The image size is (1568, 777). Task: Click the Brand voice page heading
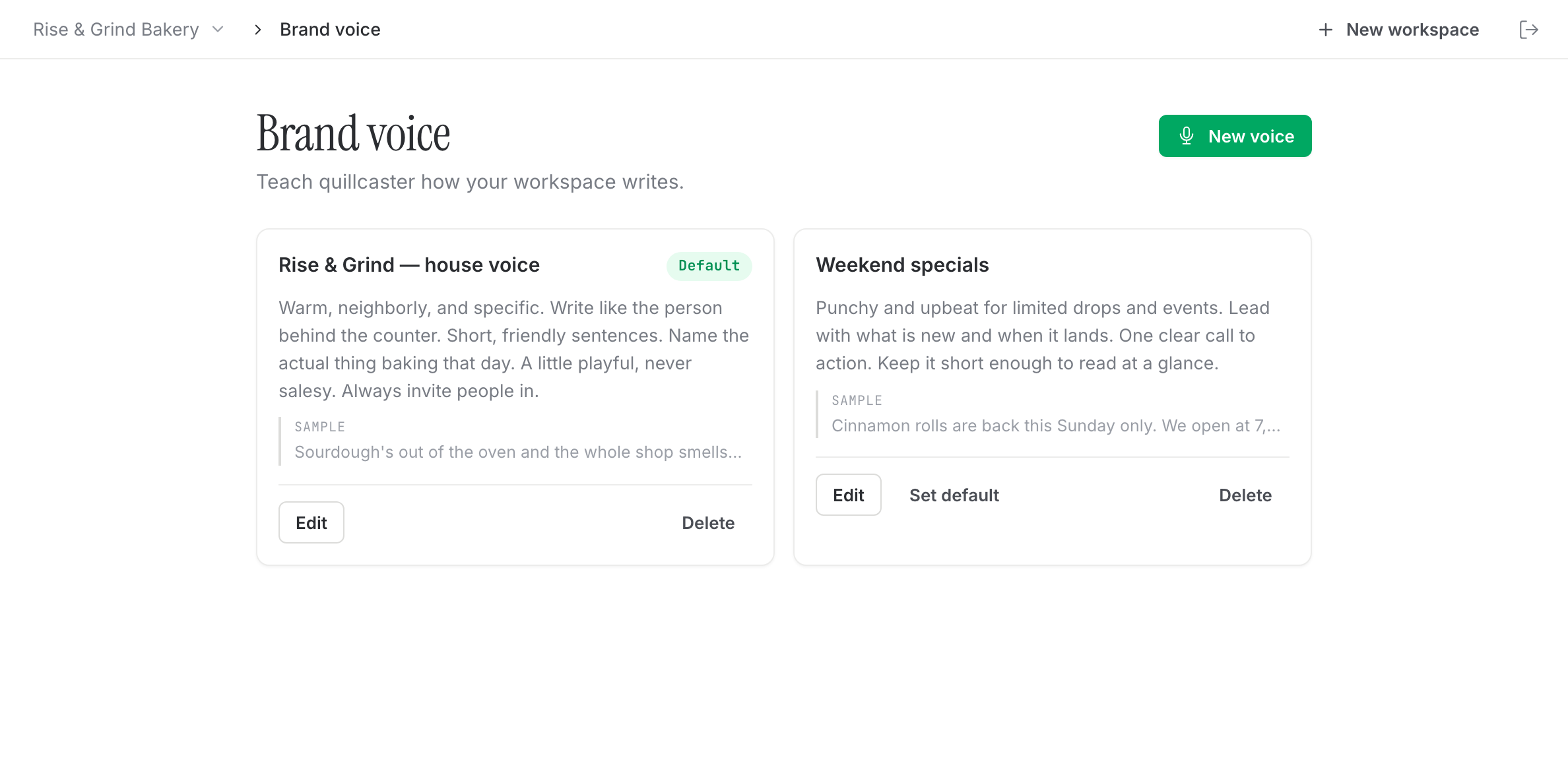click(x=353, y=134)
